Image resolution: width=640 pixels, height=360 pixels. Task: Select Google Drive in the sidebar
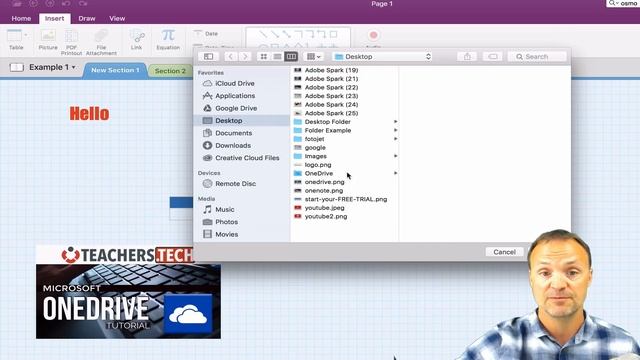pos(242,108)
